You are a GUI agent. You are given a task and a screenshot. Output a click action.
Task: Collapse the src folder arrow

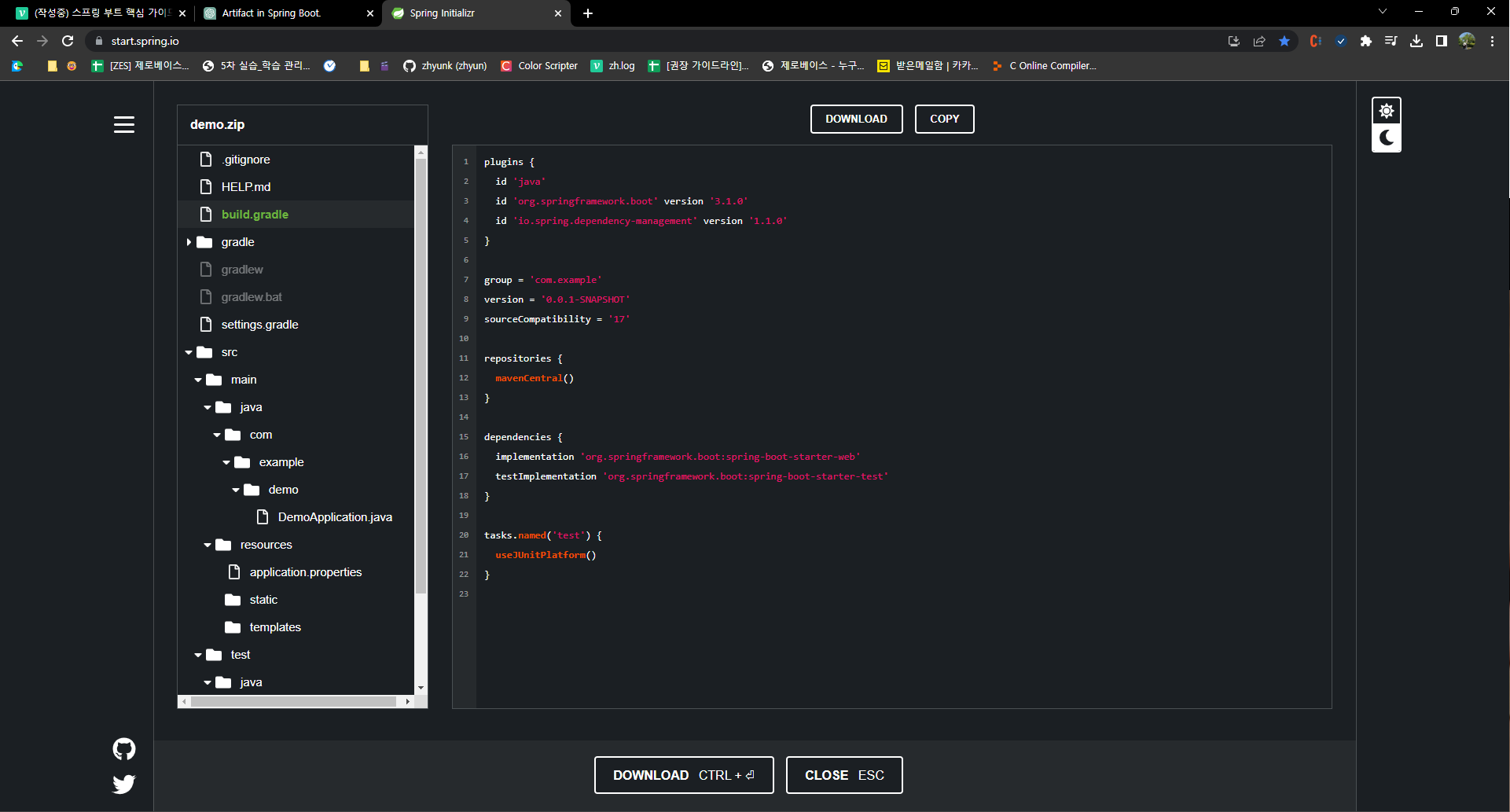[x=189, y=352]
